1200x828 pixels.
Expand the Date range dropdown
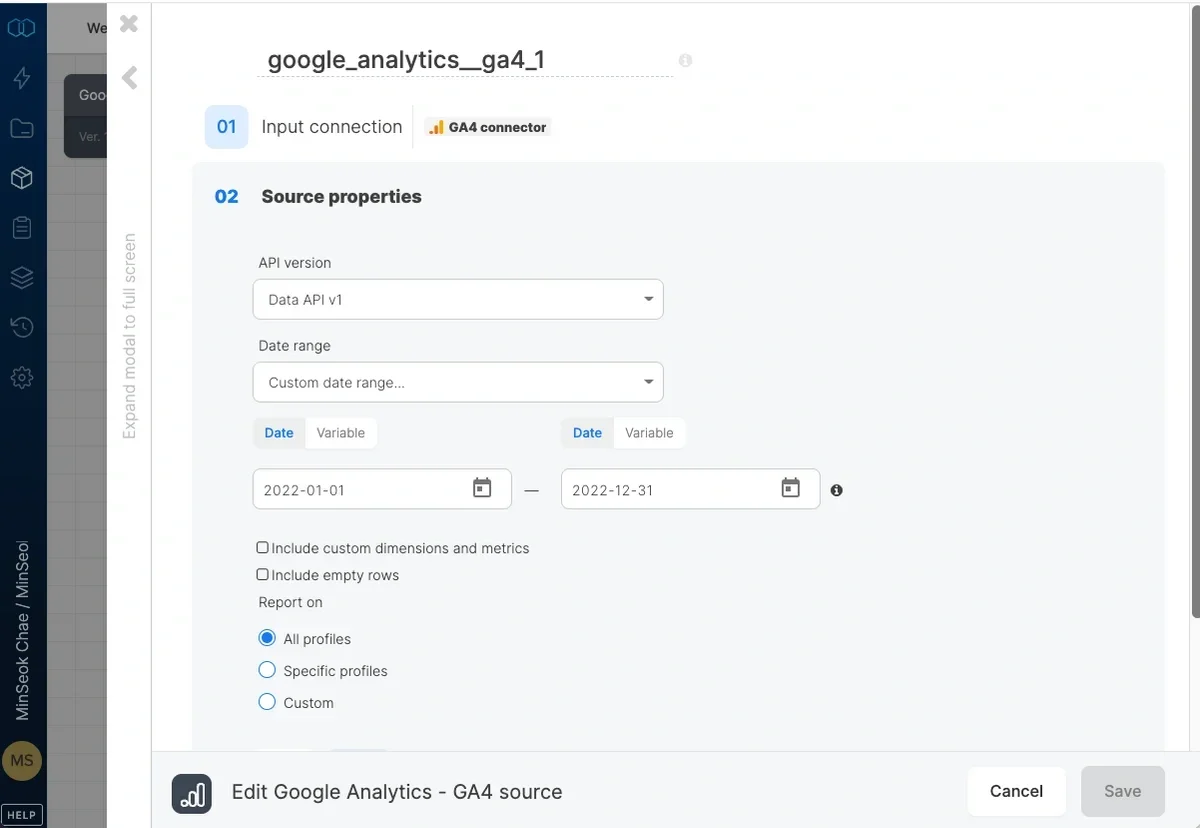point(457,381)
